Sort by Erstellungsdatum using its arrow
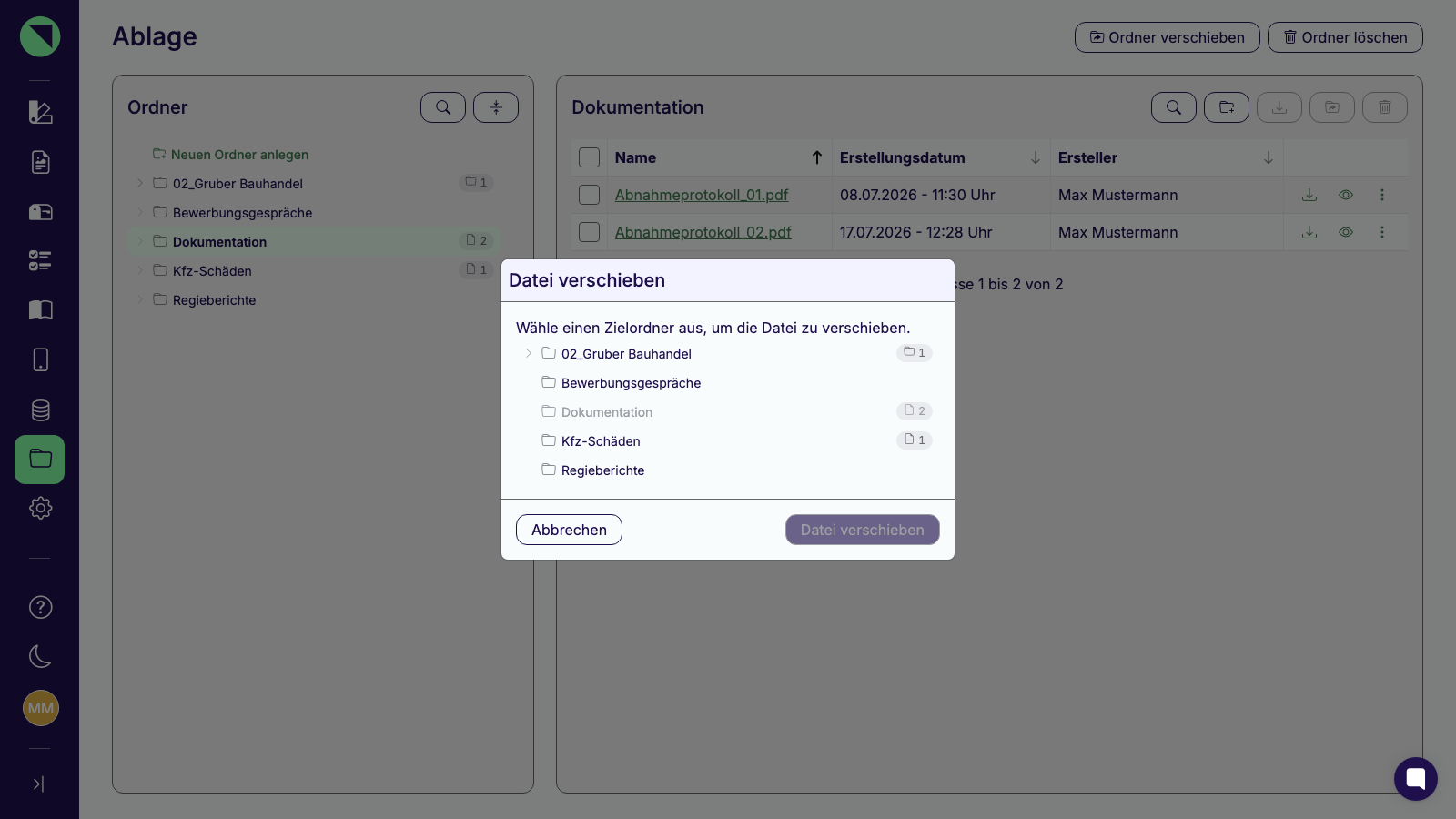The width and height of the screenshot is (1456, 819). click(x=1036, y=157)
